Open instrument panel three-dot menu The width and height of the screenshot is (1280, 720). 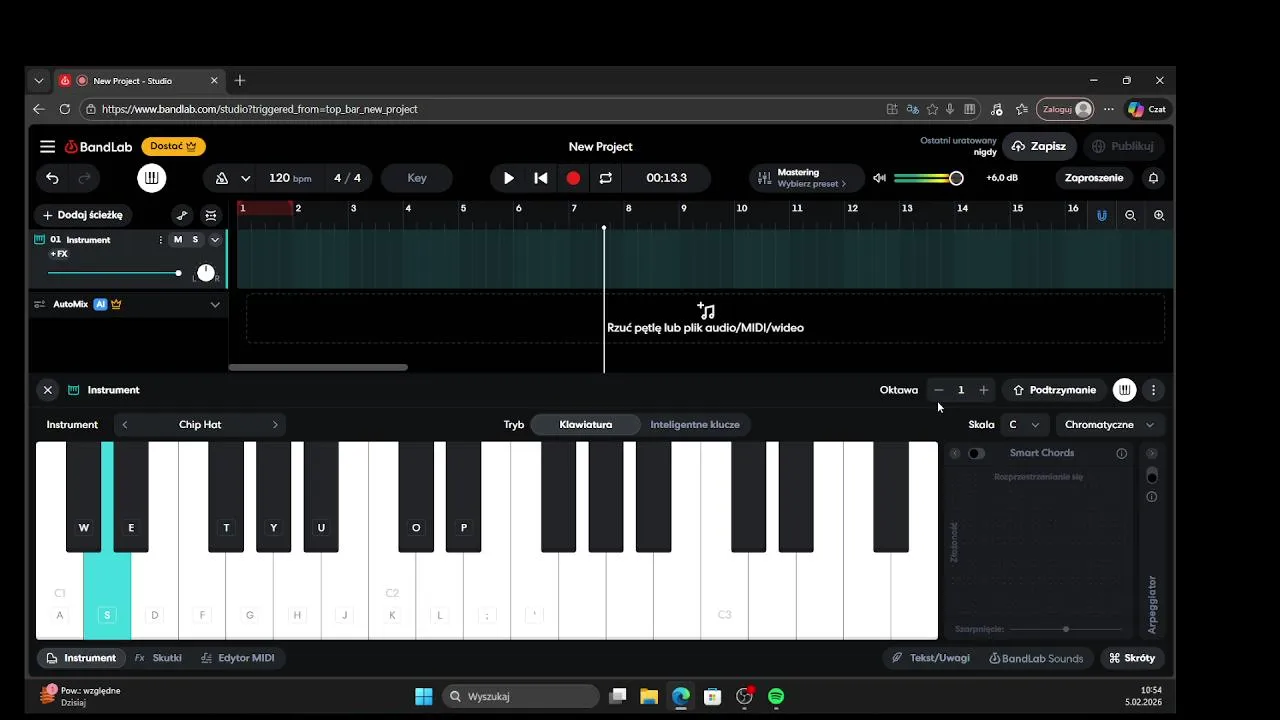(x=1153, y=390)
